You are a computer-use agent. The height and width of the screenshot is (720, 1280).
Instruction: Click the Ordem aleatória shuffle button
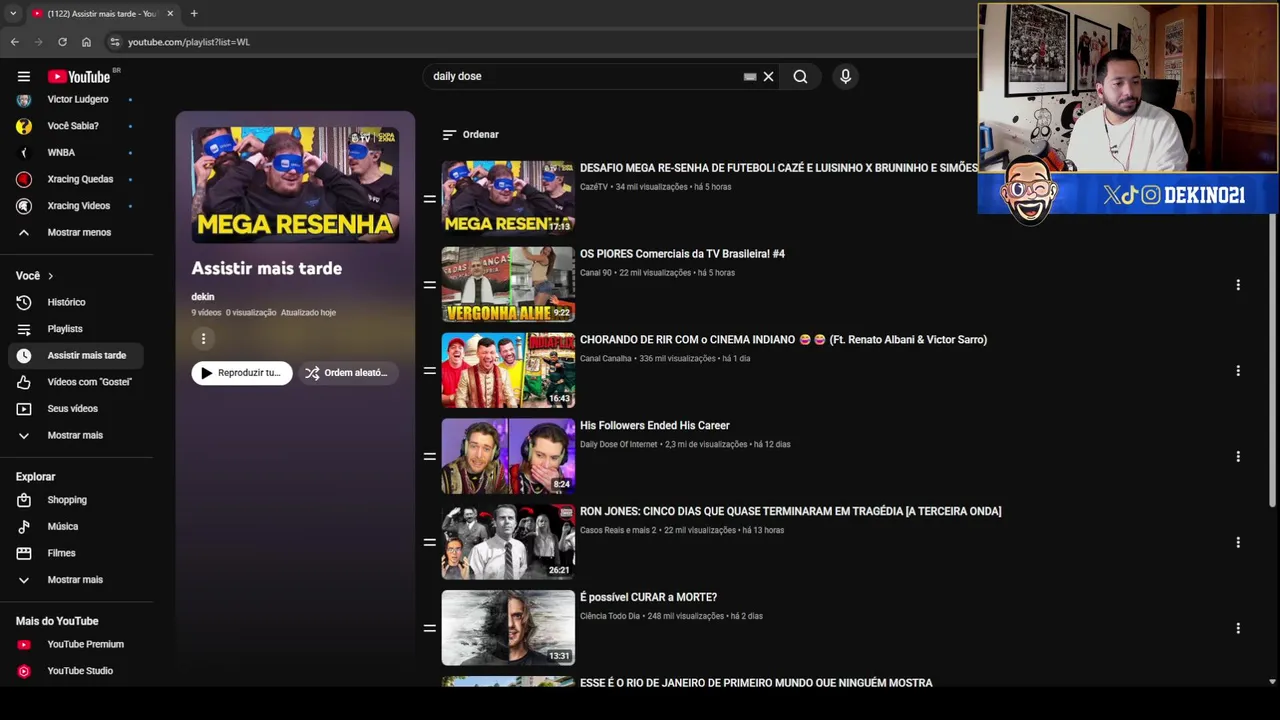pyautogui.click(x=348, y=373)
